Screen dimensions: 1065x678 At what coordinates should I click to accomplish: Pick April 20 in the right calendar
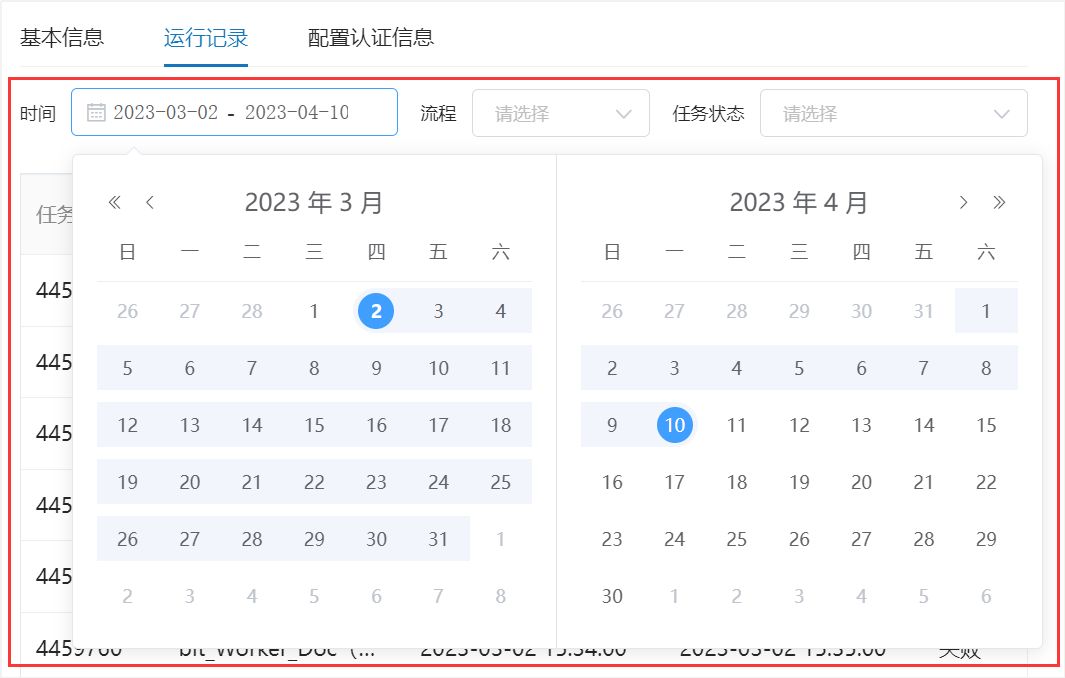[861, 482]
